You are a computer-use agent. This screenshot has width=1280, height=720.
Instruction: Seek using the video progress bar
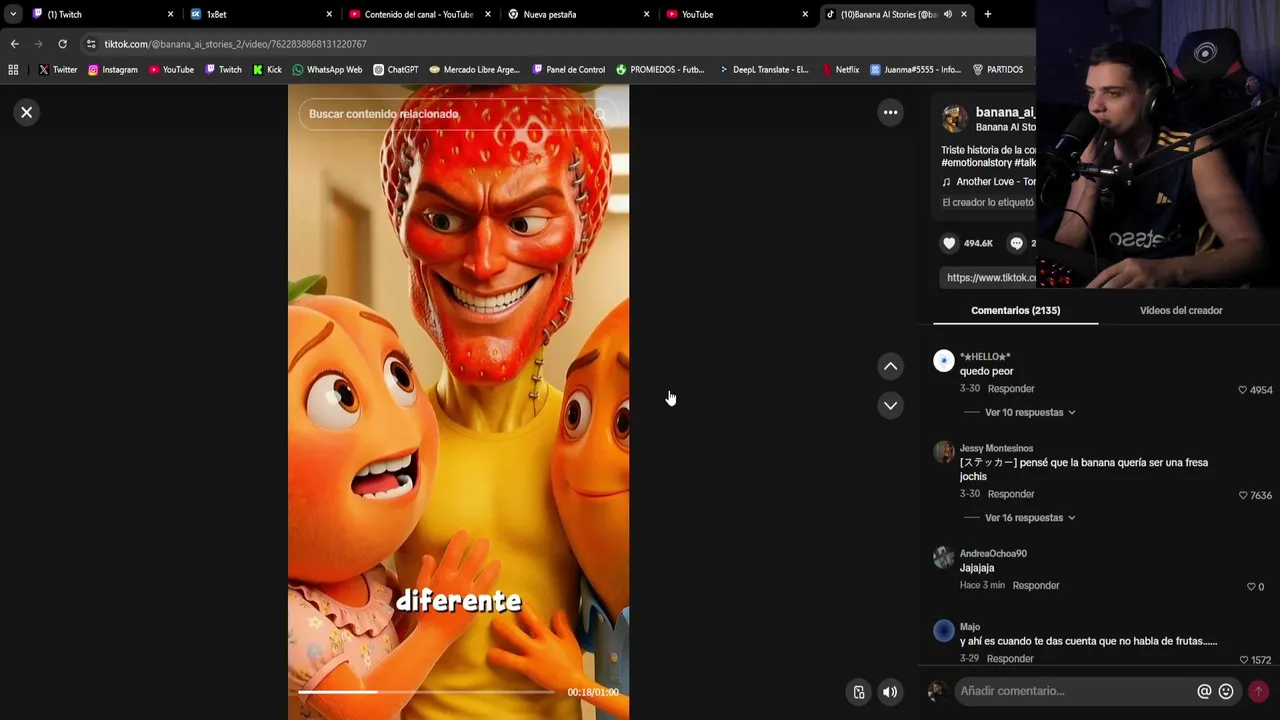point(427,692)
